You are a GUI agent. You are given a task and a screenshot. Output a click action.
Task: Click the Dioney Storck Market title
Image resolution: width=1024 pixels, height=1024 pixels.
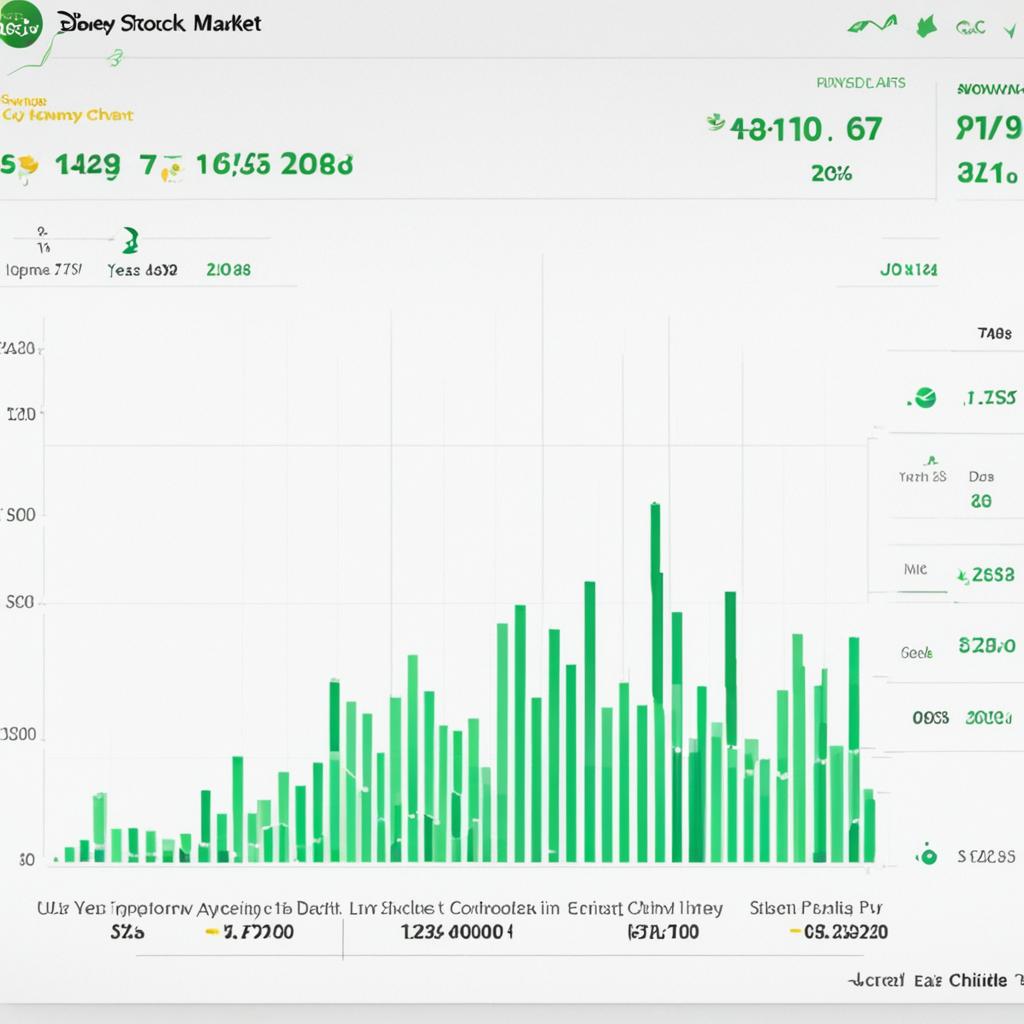coord(160,24)
